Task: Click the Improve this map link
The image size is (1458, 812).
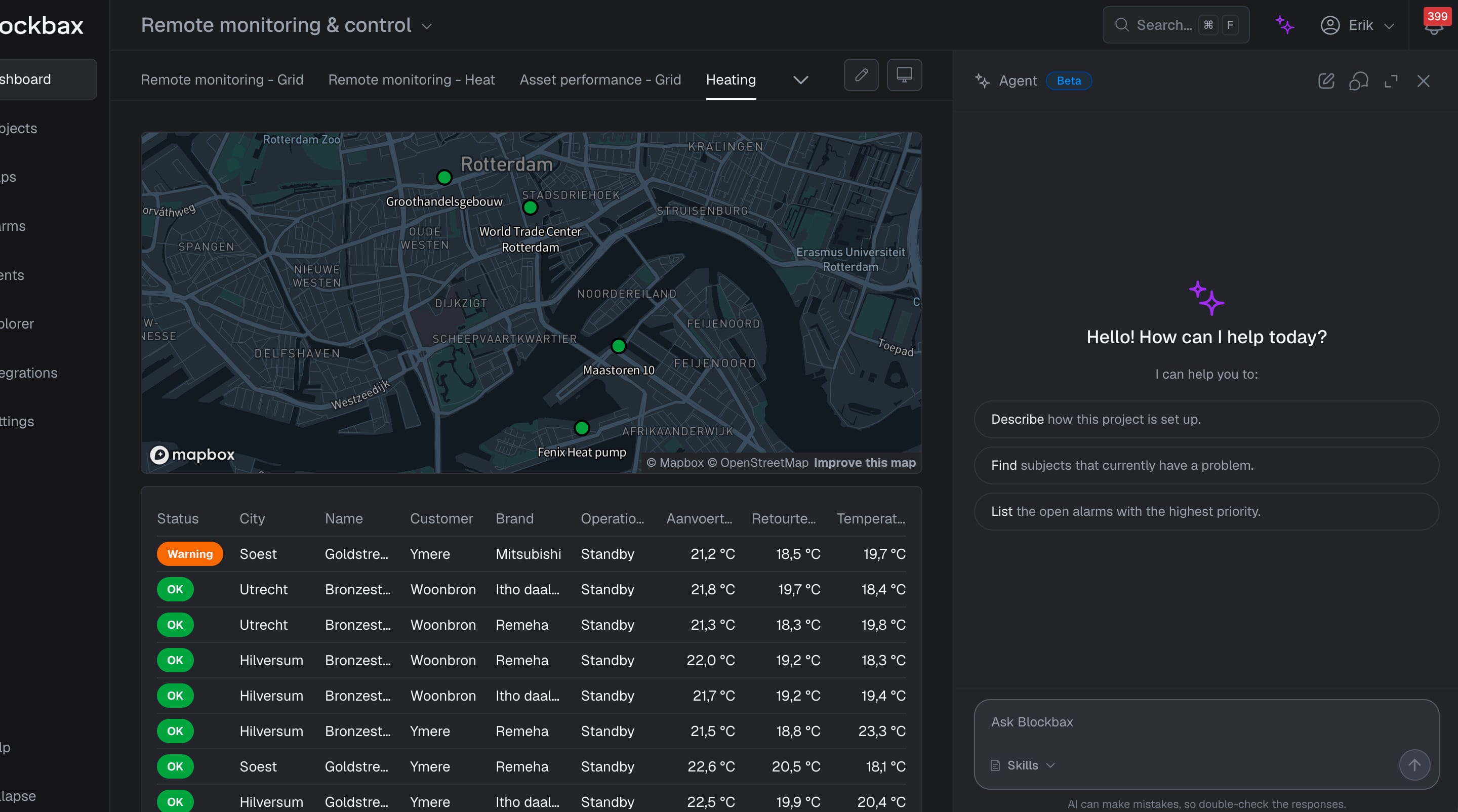Action: (x=864, y=462)
